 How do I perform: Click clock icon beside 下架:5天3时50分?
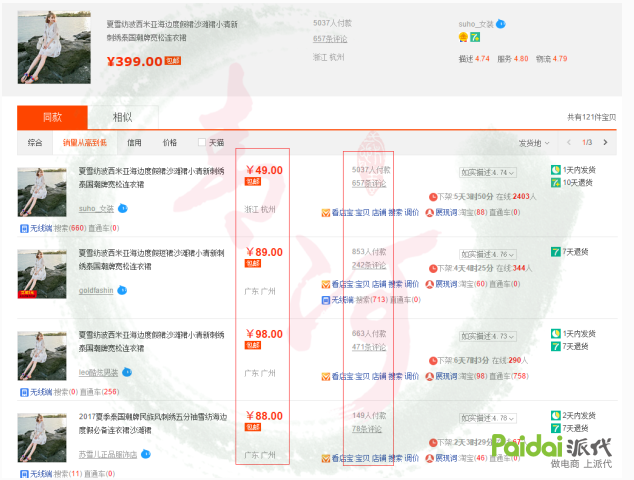point(433,197)
